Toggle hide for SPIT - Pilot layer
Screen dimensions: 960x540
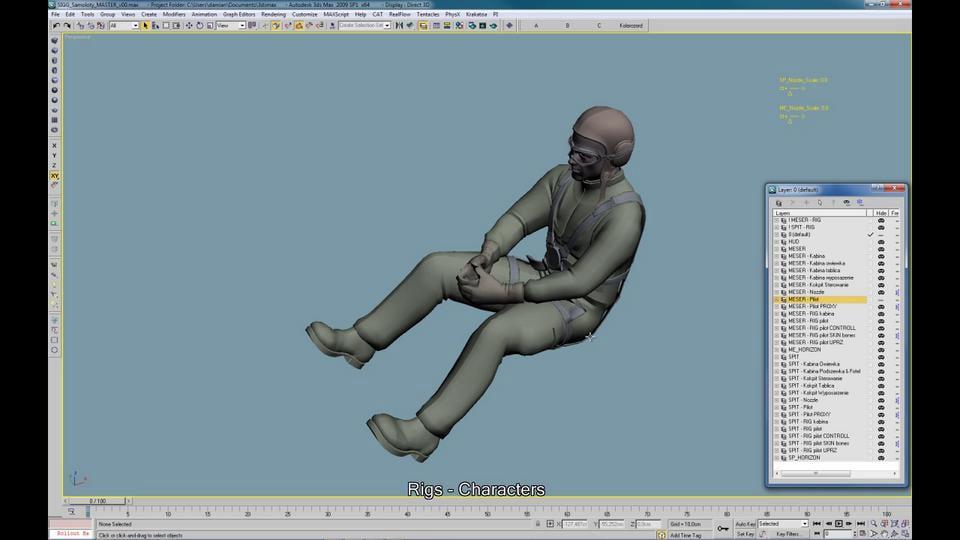(x=881, y=407)
